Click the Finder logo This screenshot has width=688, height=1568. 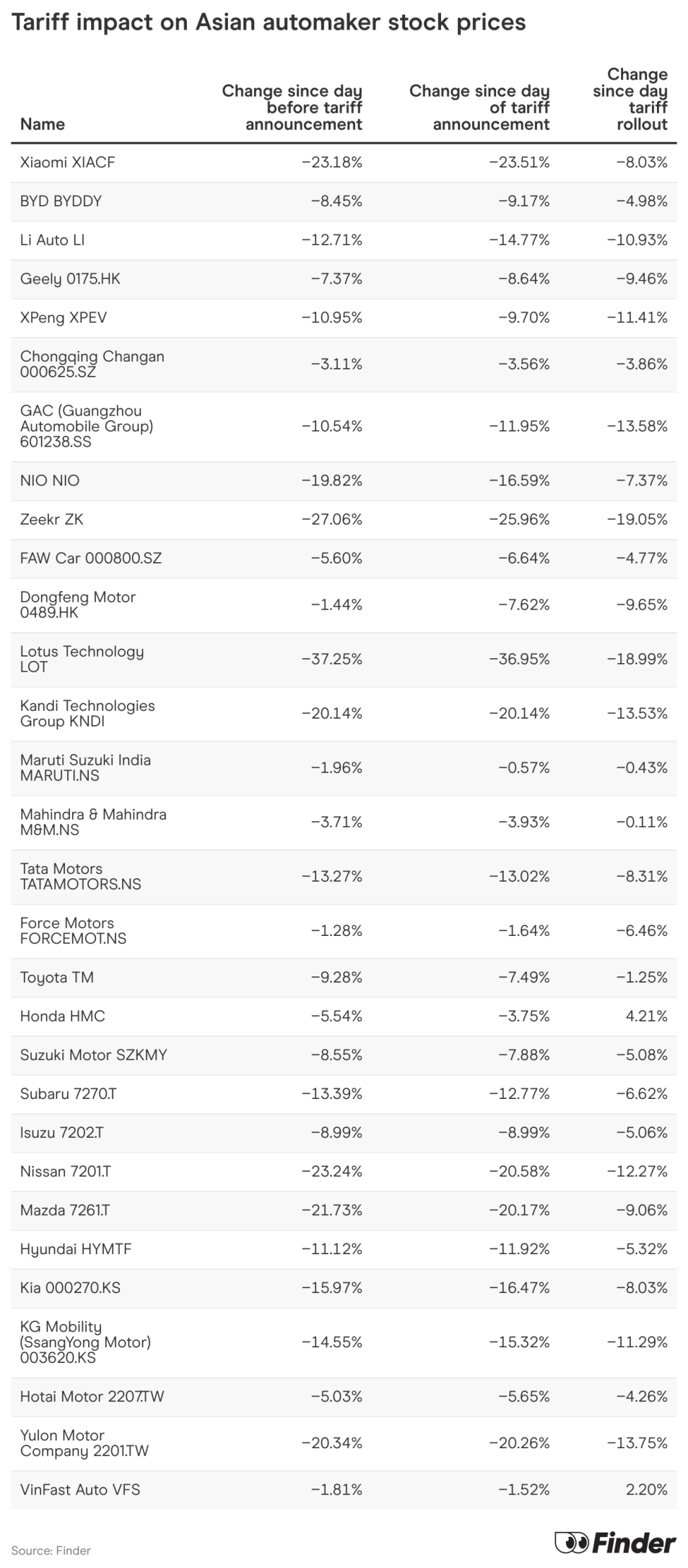615,1543
